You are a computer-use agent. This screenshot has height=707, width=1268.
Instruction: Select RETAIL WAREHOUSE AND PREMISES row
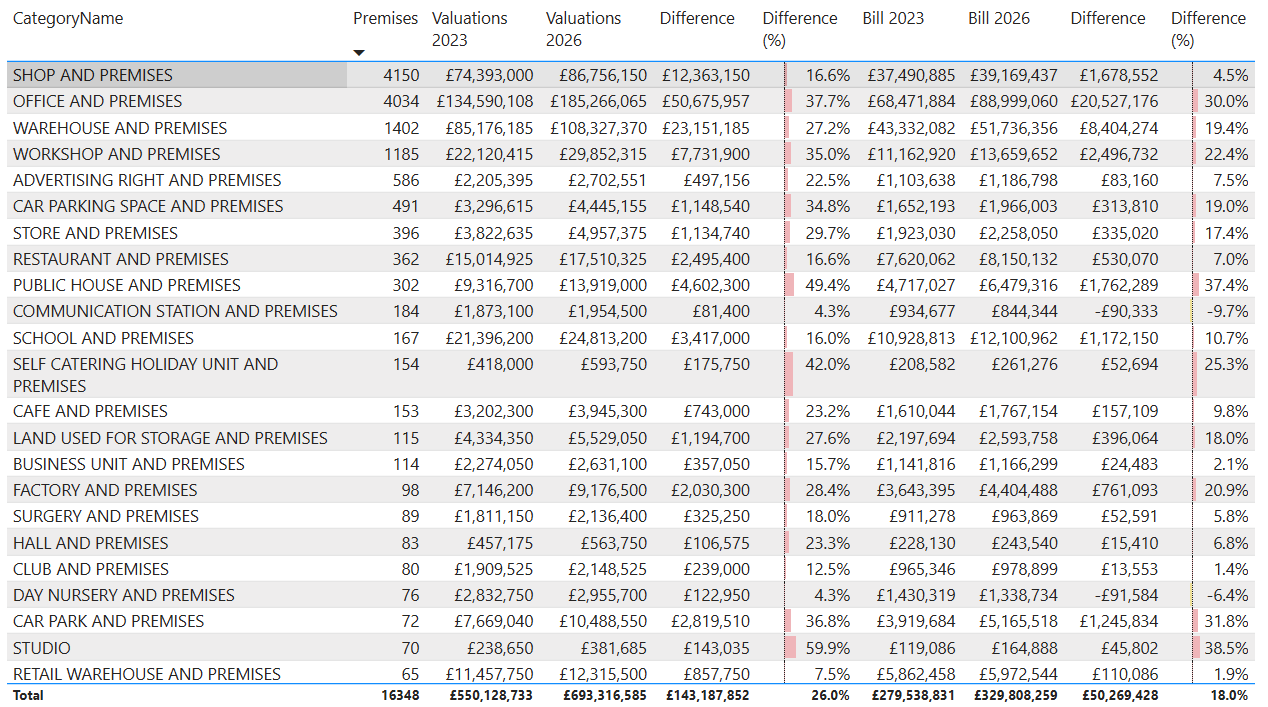(147, 674)
